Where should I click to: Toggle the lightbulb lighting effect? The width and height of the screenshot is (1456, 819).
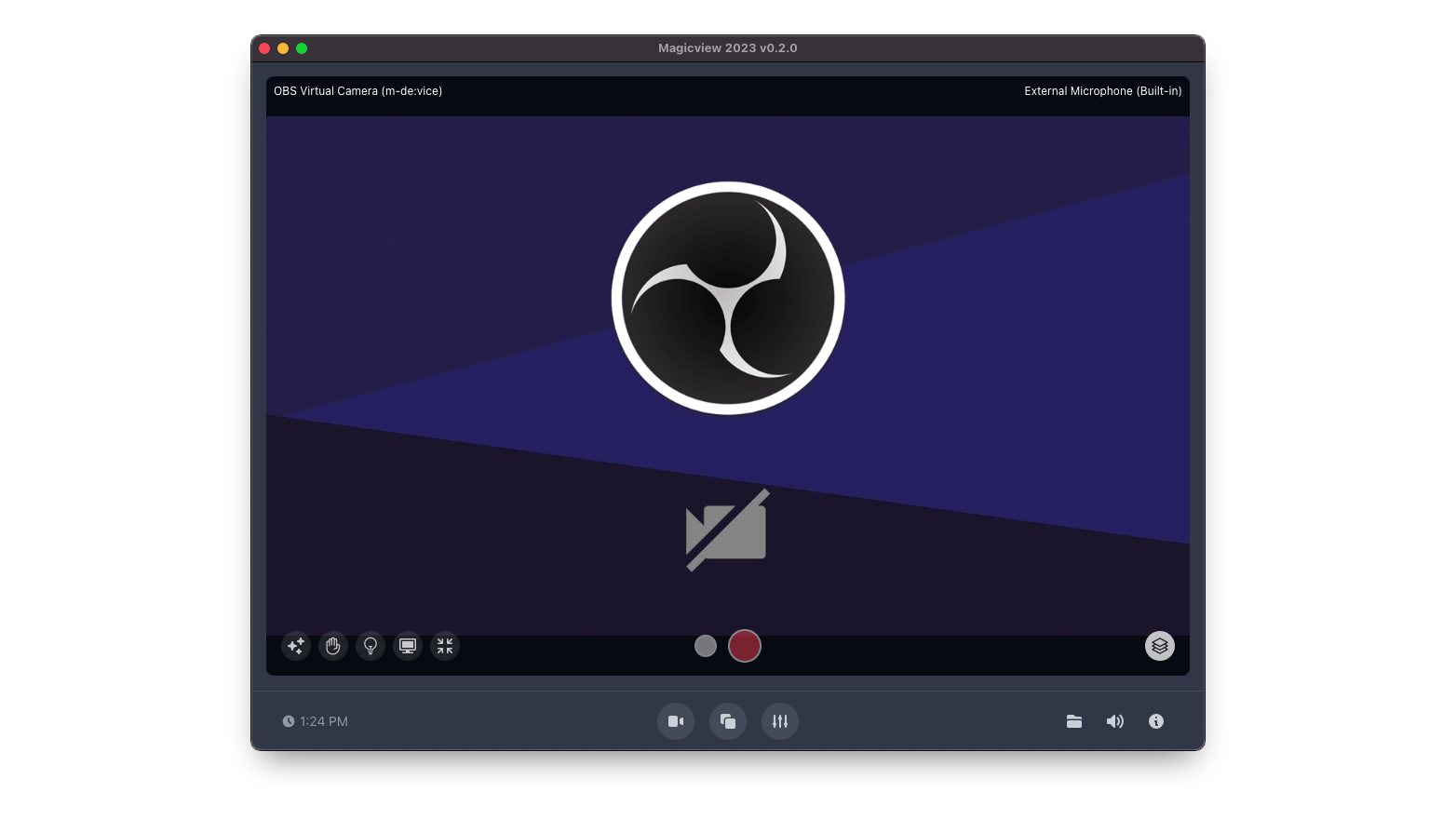coord(371,646)
